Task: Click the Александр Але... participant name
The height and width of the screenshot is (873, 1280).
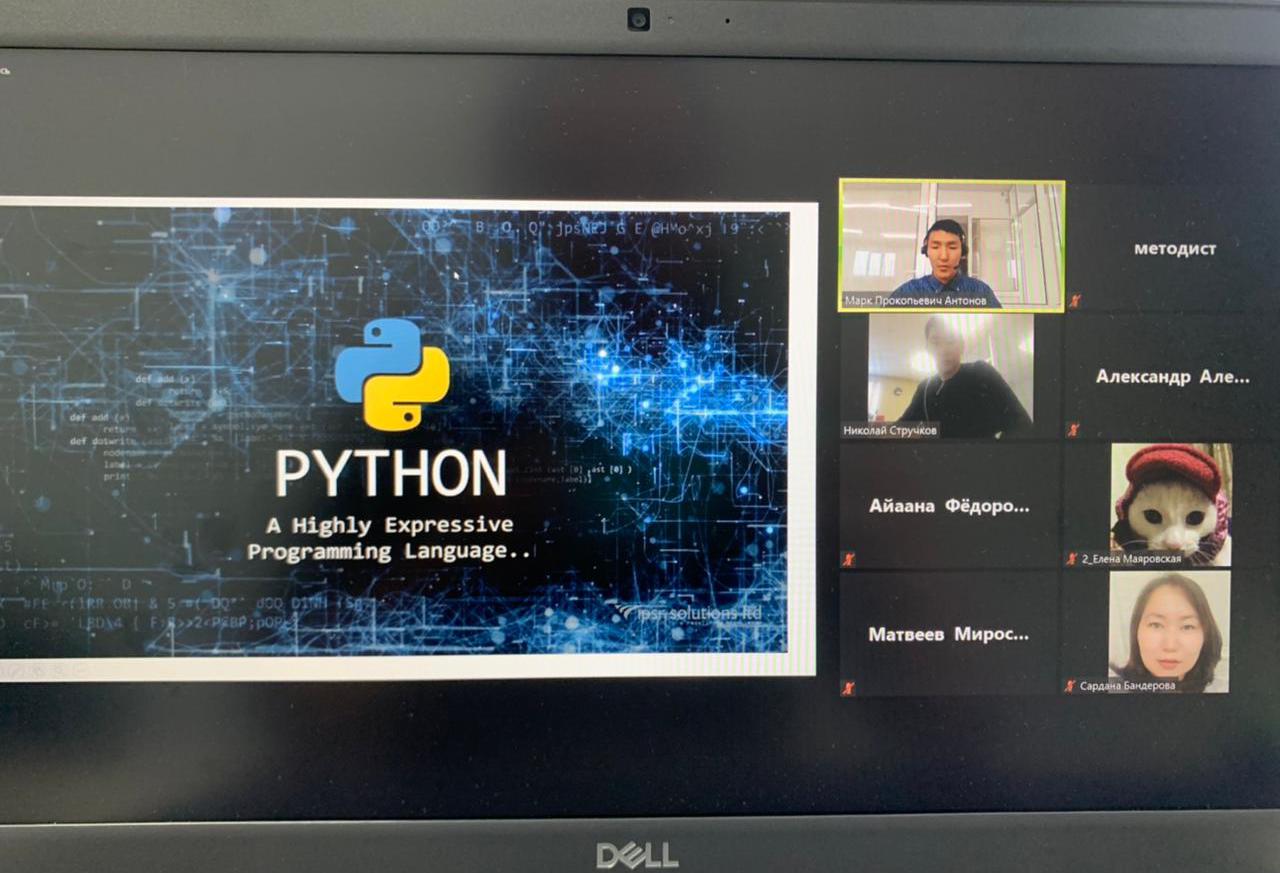Action: [x=1172, y=377]
